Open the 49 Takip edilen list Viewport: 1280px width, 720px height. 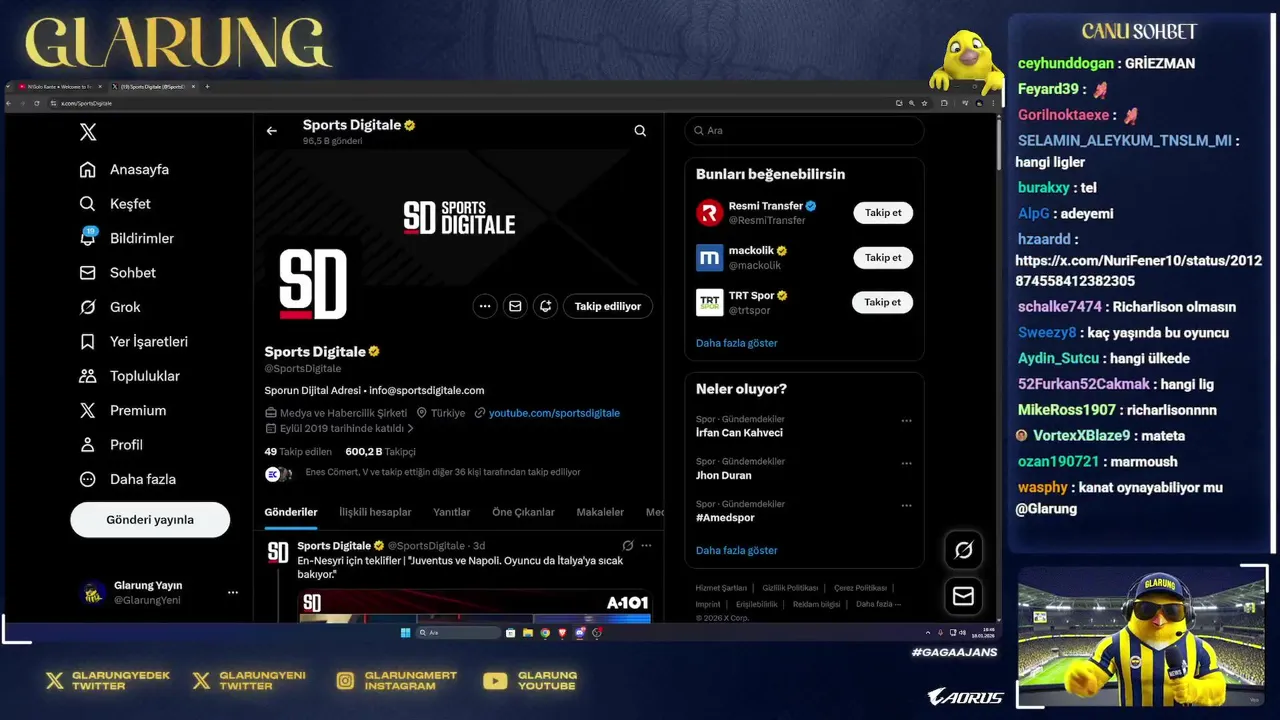click(x=298, y=452)
